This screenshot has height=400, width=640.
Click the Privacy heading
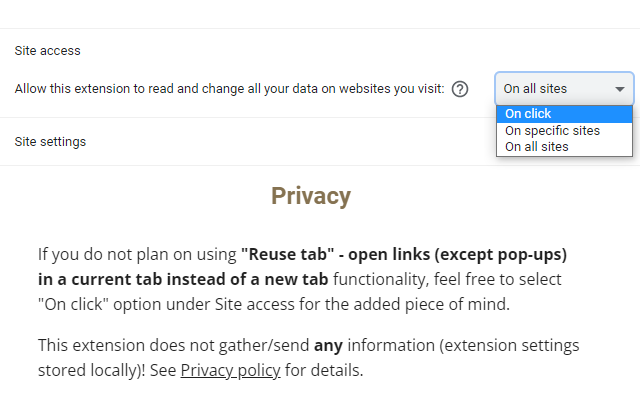click(x=310, y=196)
